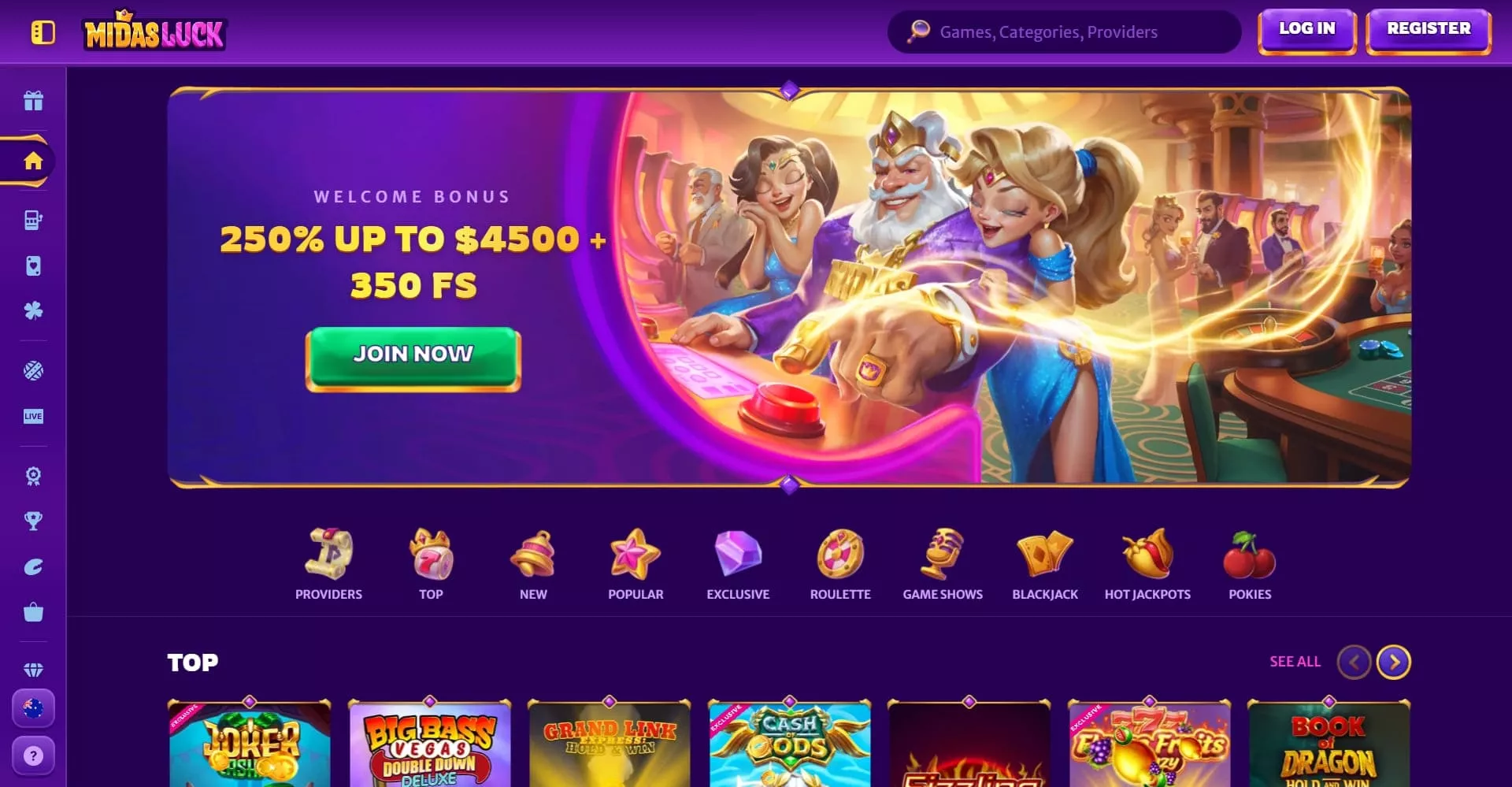Click the SEE ALL link for TOP
This screenshot has width=1512, height=787.
(1295, 662)
